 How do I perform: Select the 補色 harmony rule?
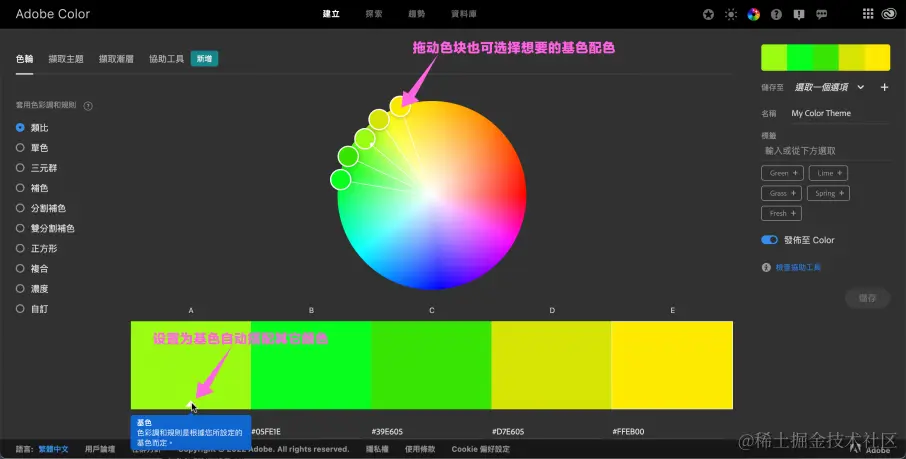tap(32, 188)
